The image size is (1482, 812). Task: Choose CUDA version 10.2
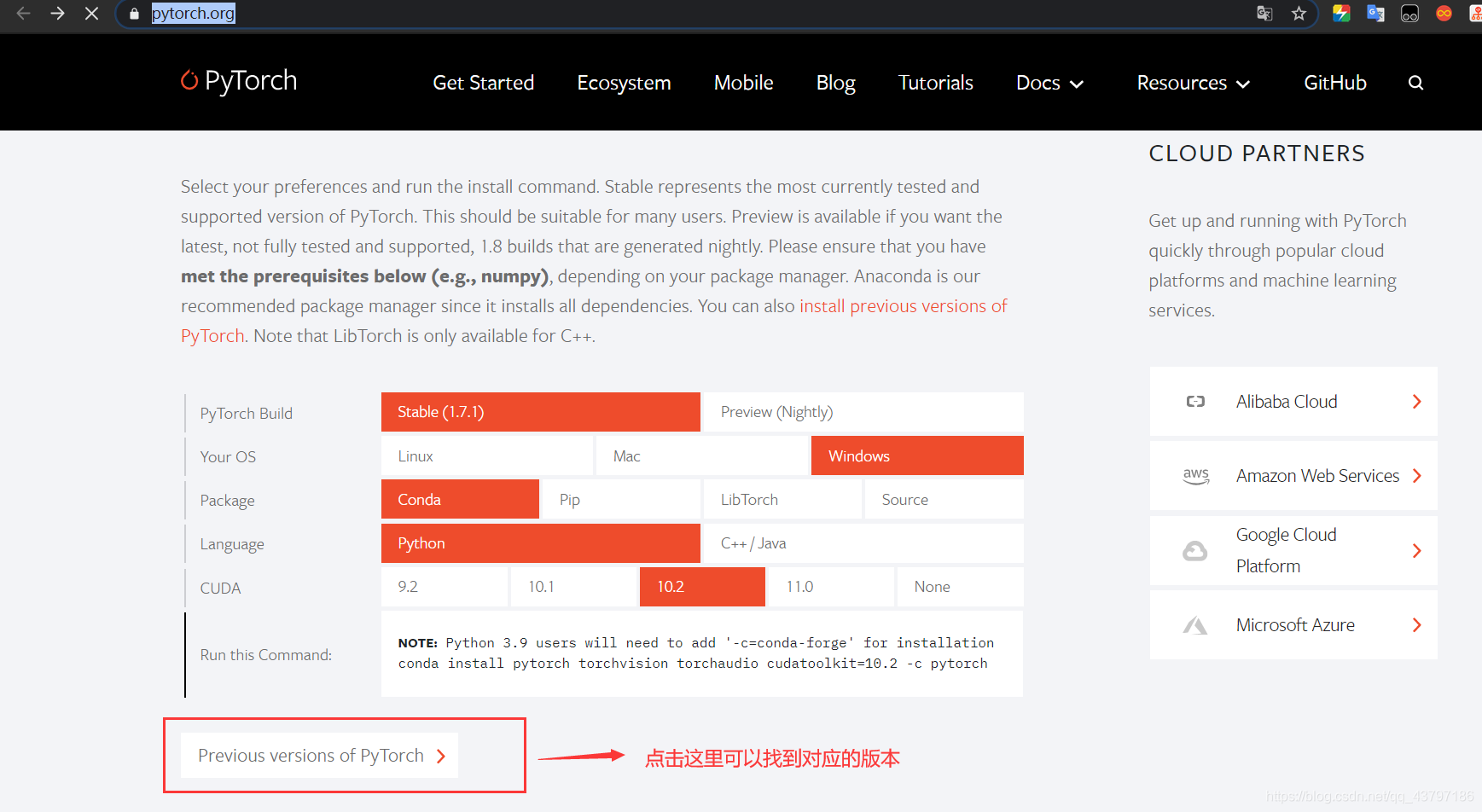[x=702, y=587]
